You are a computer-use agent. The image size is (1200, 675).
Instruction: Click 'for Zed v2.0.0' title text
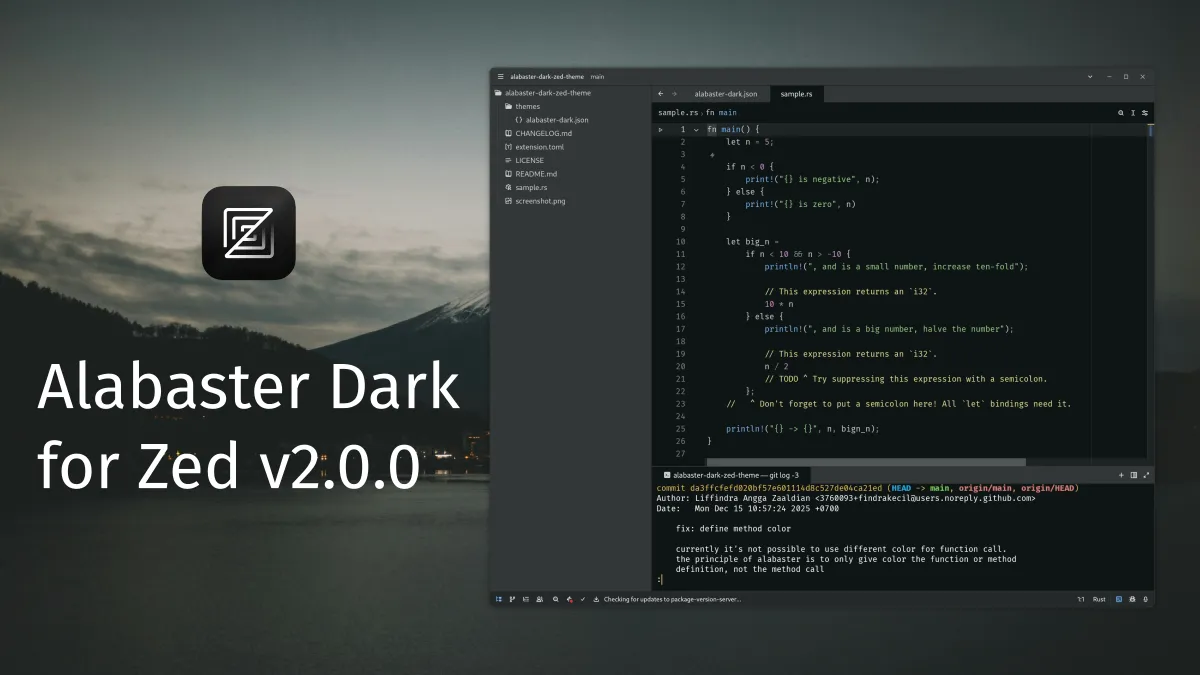pos(228,466)
